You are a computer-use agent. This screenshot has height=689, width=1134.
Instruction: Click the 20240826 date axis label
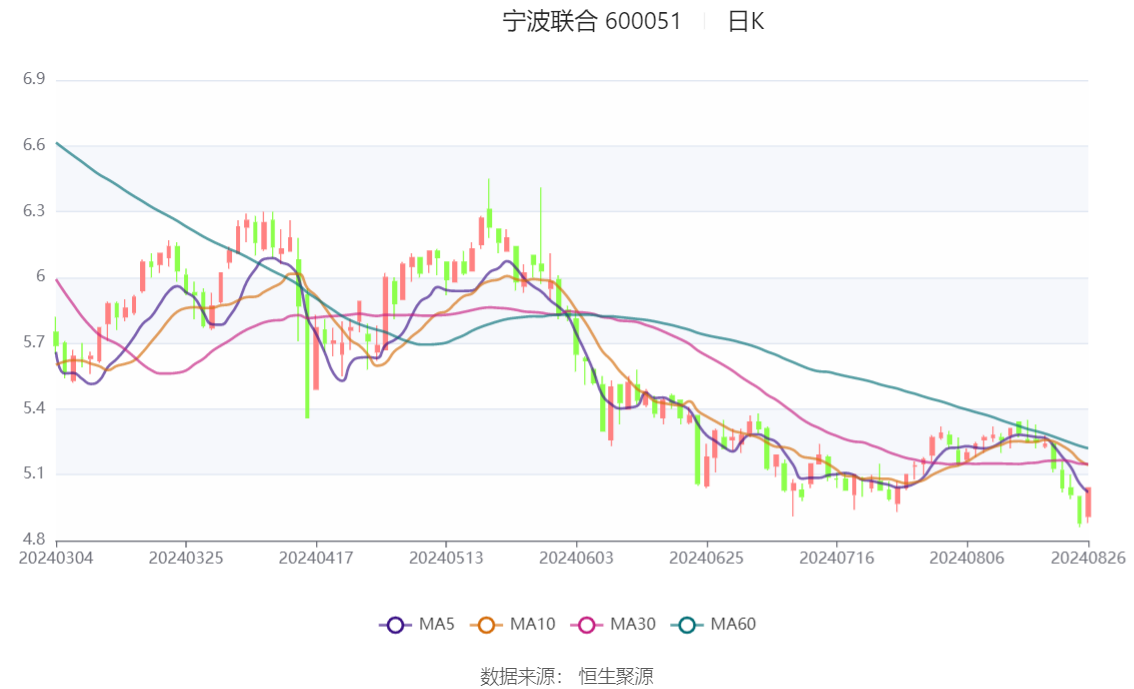[1088, 558]
